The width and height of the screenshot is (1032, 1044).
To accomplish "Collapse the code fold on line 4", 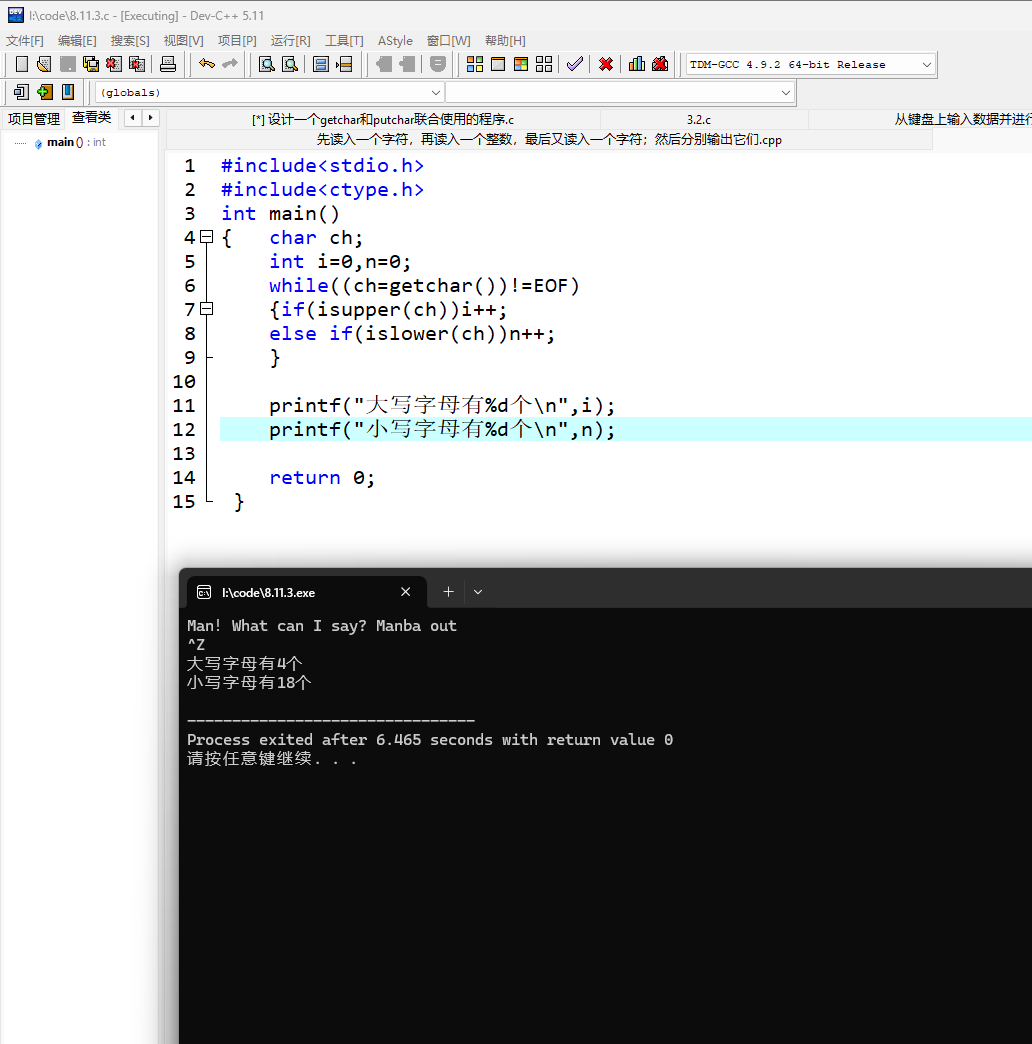I will [x=207, y=237].
